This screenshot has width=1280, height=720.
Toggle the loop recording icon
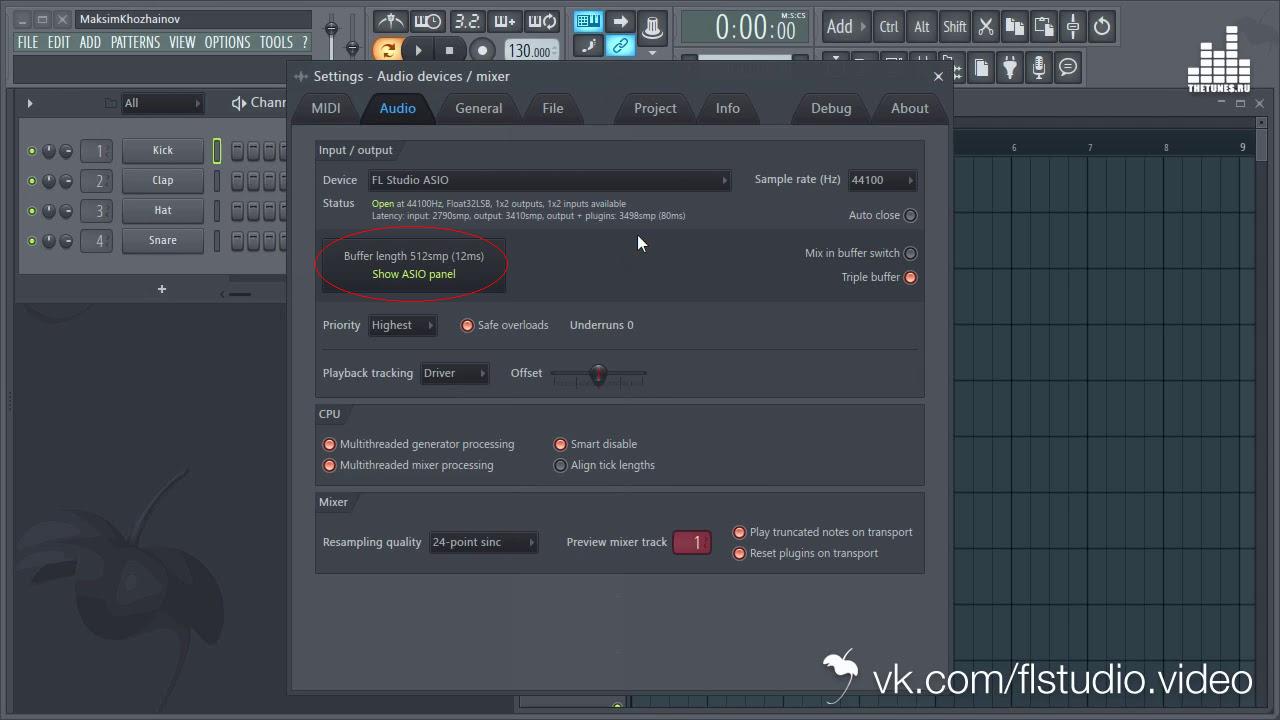point(542,22)
